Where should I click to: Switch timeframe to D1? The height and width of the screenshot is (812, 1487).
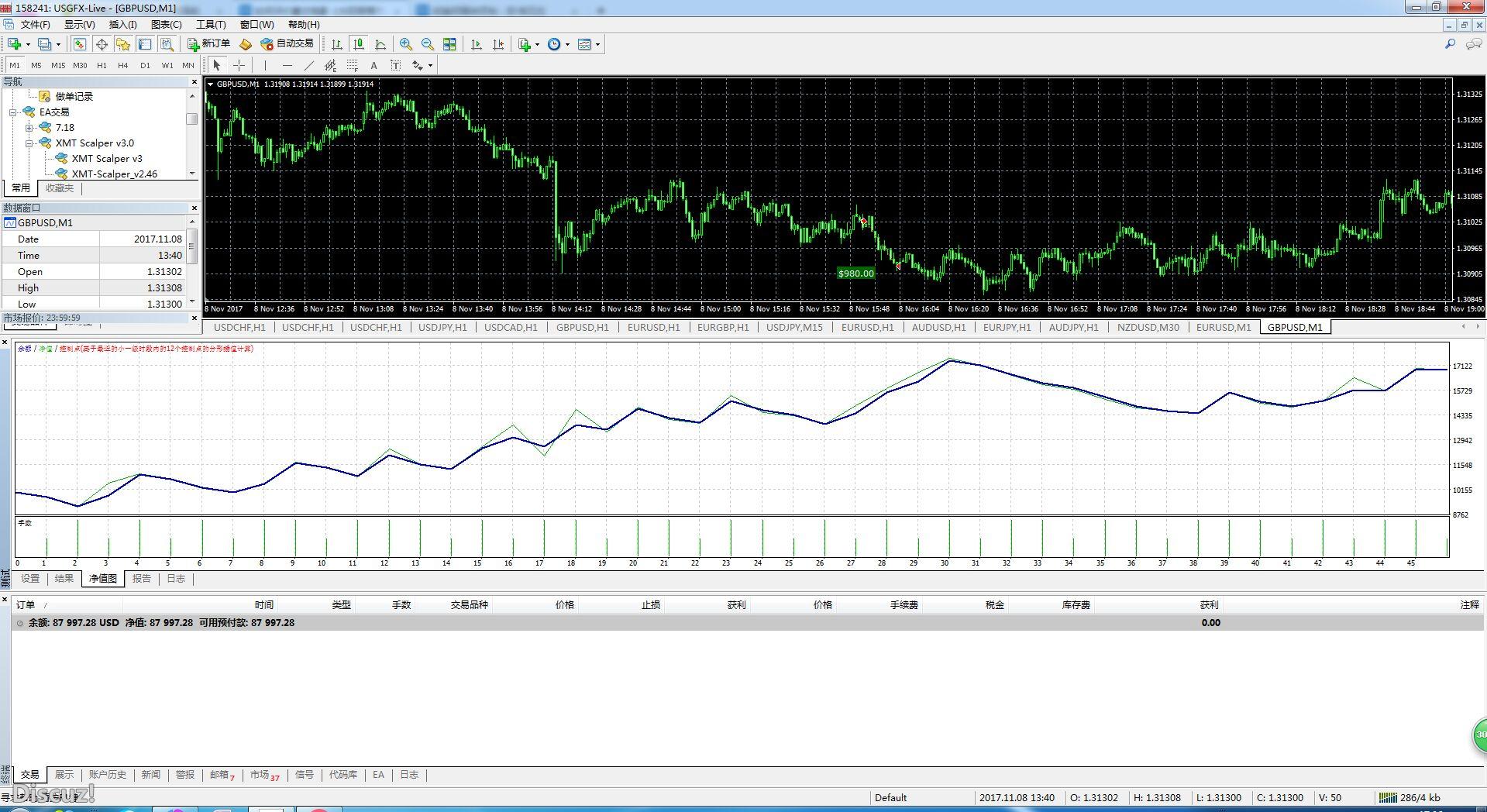pos(145,65)
